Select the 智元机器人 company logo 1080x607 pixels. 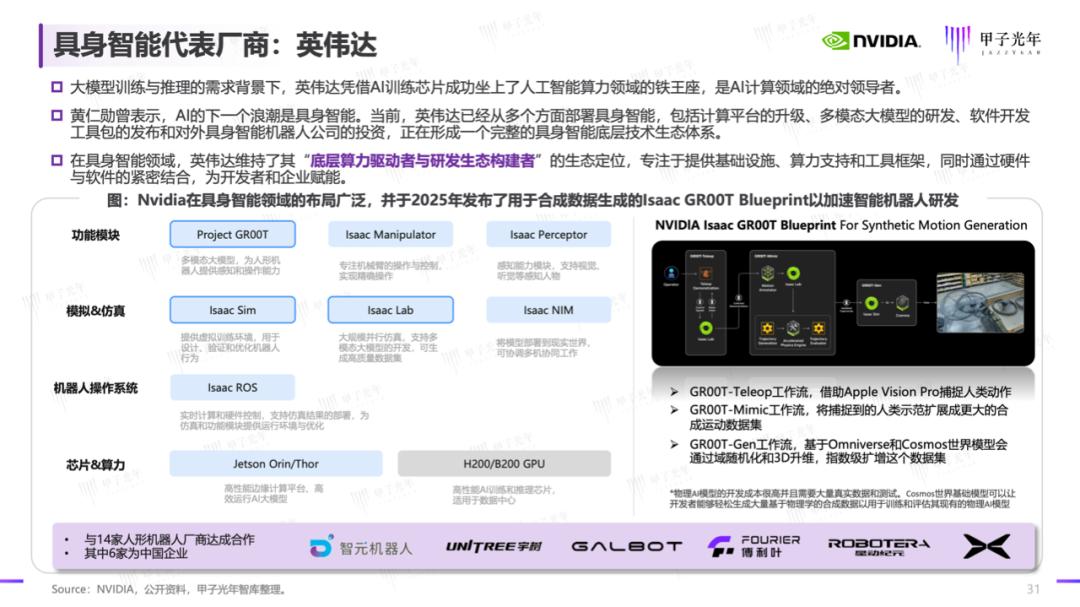tap(361, 546)
